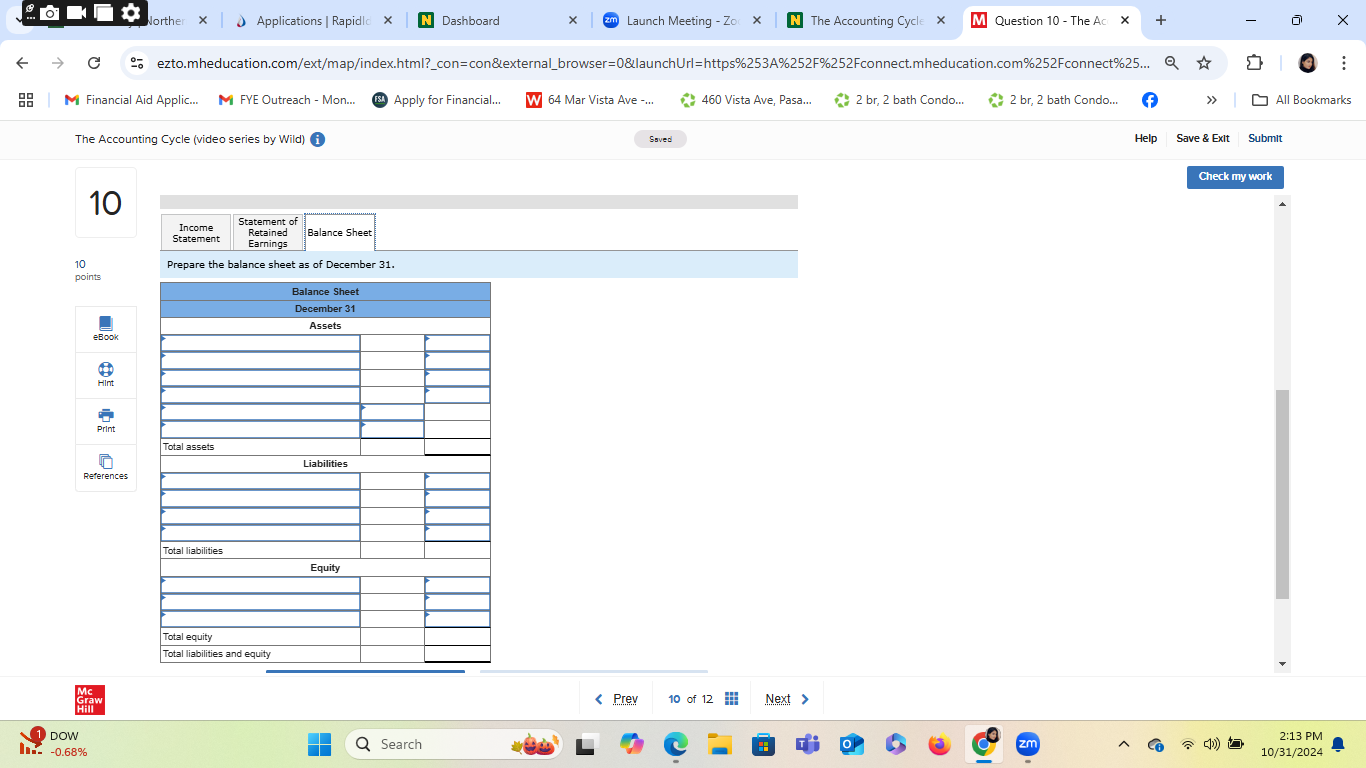Open the Chrome three-dot menu
Screen dimensions: 1366x768
tap(1345, 63)
